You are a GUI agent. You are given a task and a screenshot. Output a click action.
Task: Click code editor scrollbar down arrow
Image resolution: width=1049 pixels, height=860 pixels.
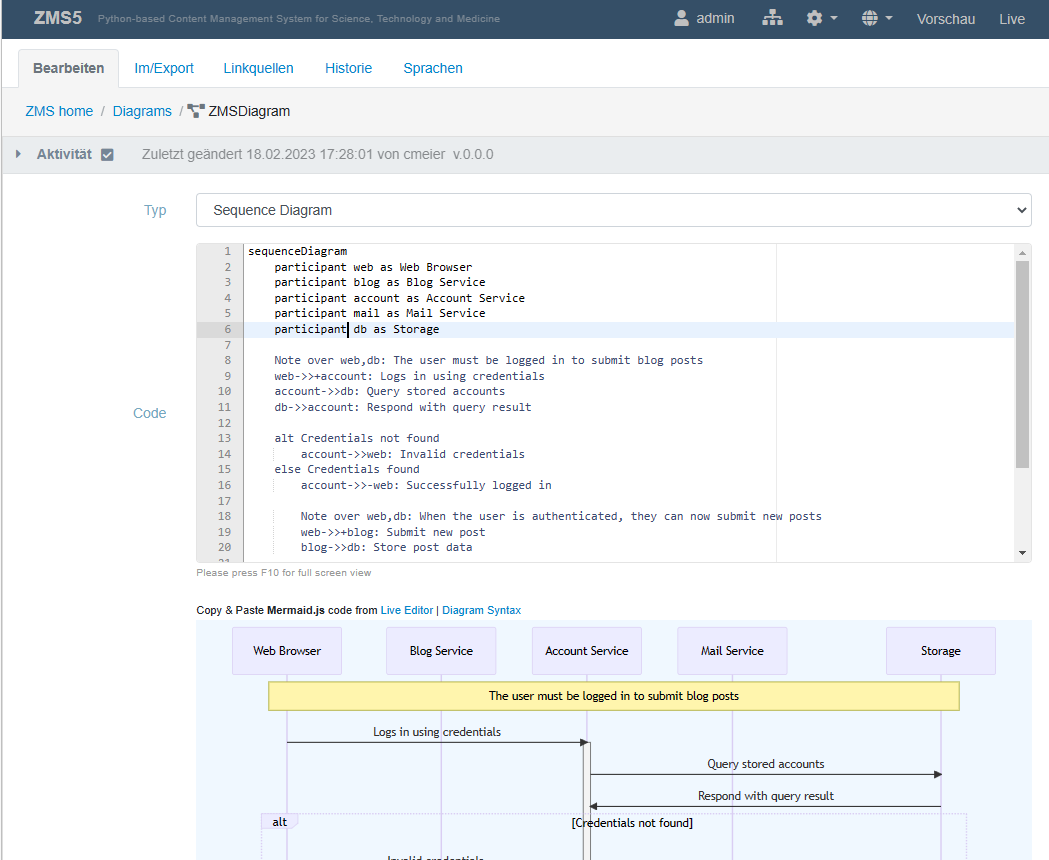click(1022, 553)
